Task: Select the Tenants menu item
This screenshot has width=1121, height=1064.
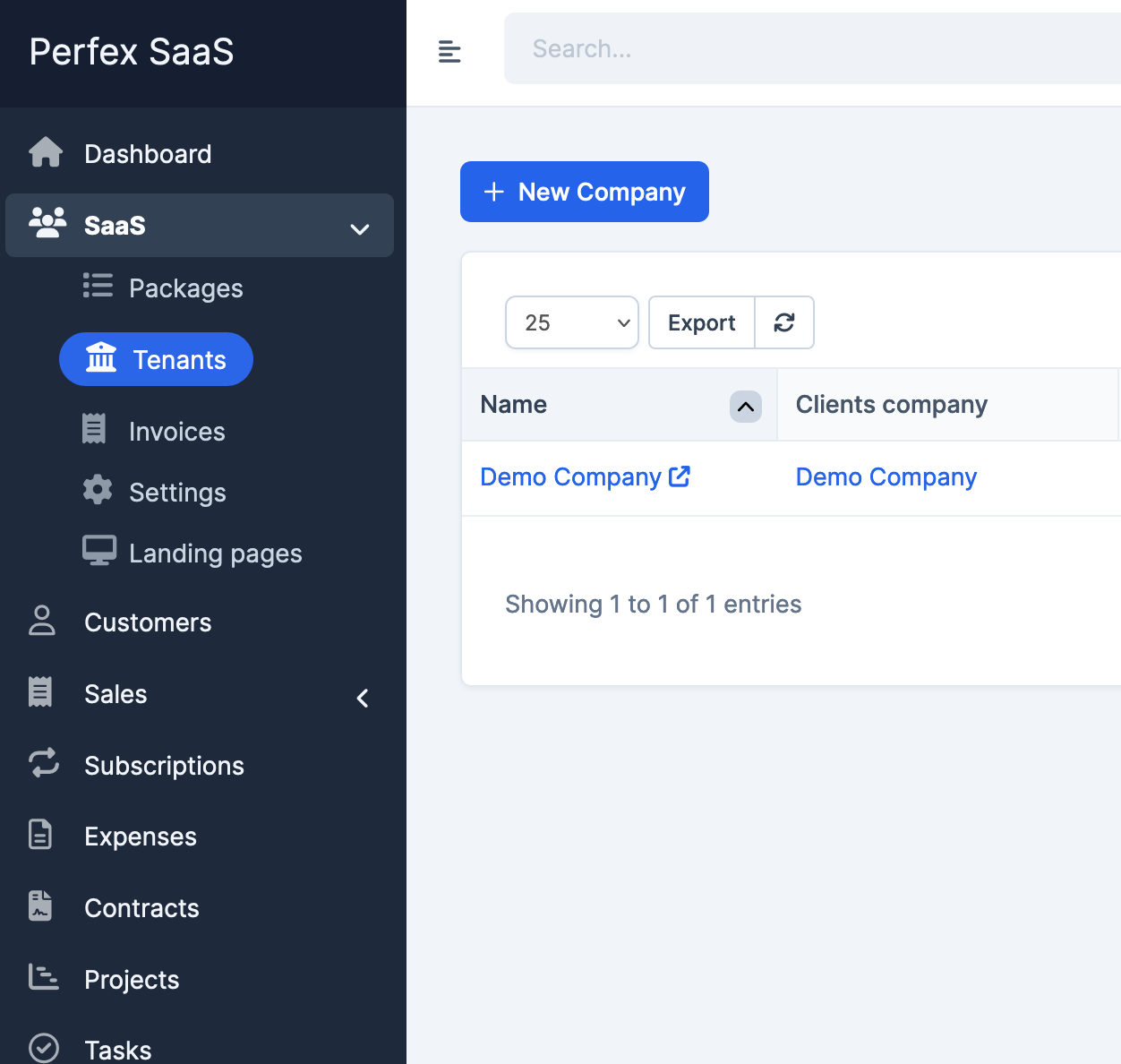Action: (x=156, y=359)
